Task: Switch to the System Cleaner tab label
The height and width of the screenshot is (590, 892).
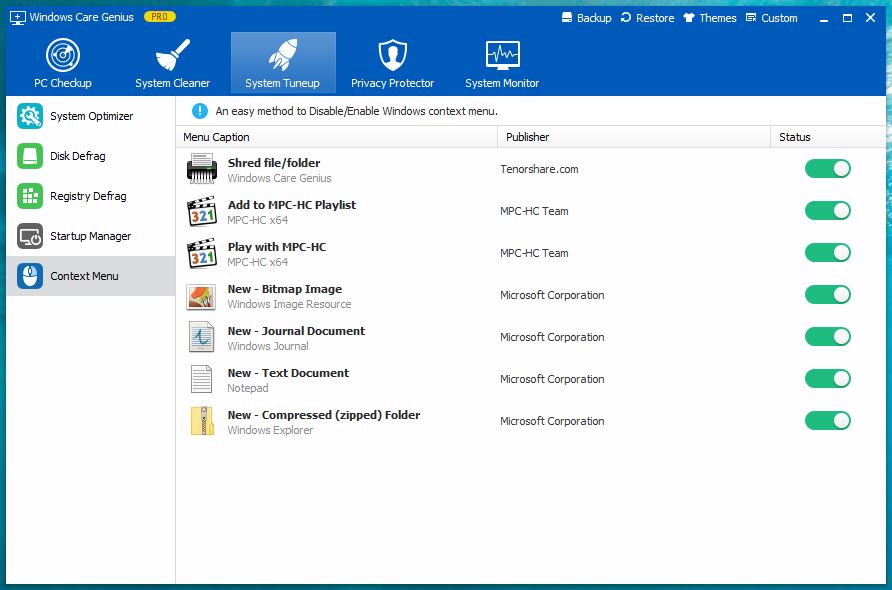Action: (x=172, y=83)
